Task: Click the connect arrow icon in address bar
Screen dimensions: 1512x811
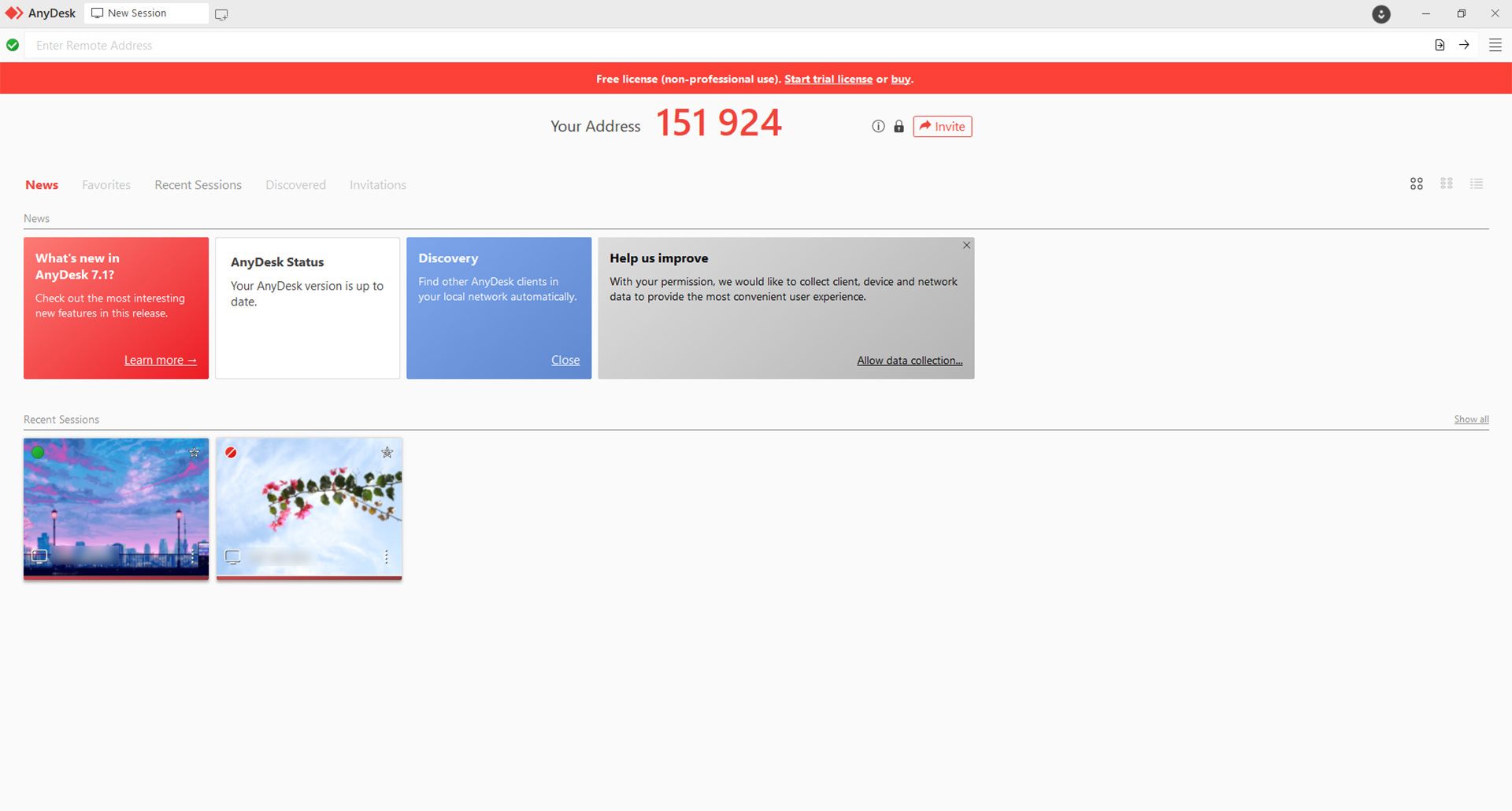Action: point(1464,45)
